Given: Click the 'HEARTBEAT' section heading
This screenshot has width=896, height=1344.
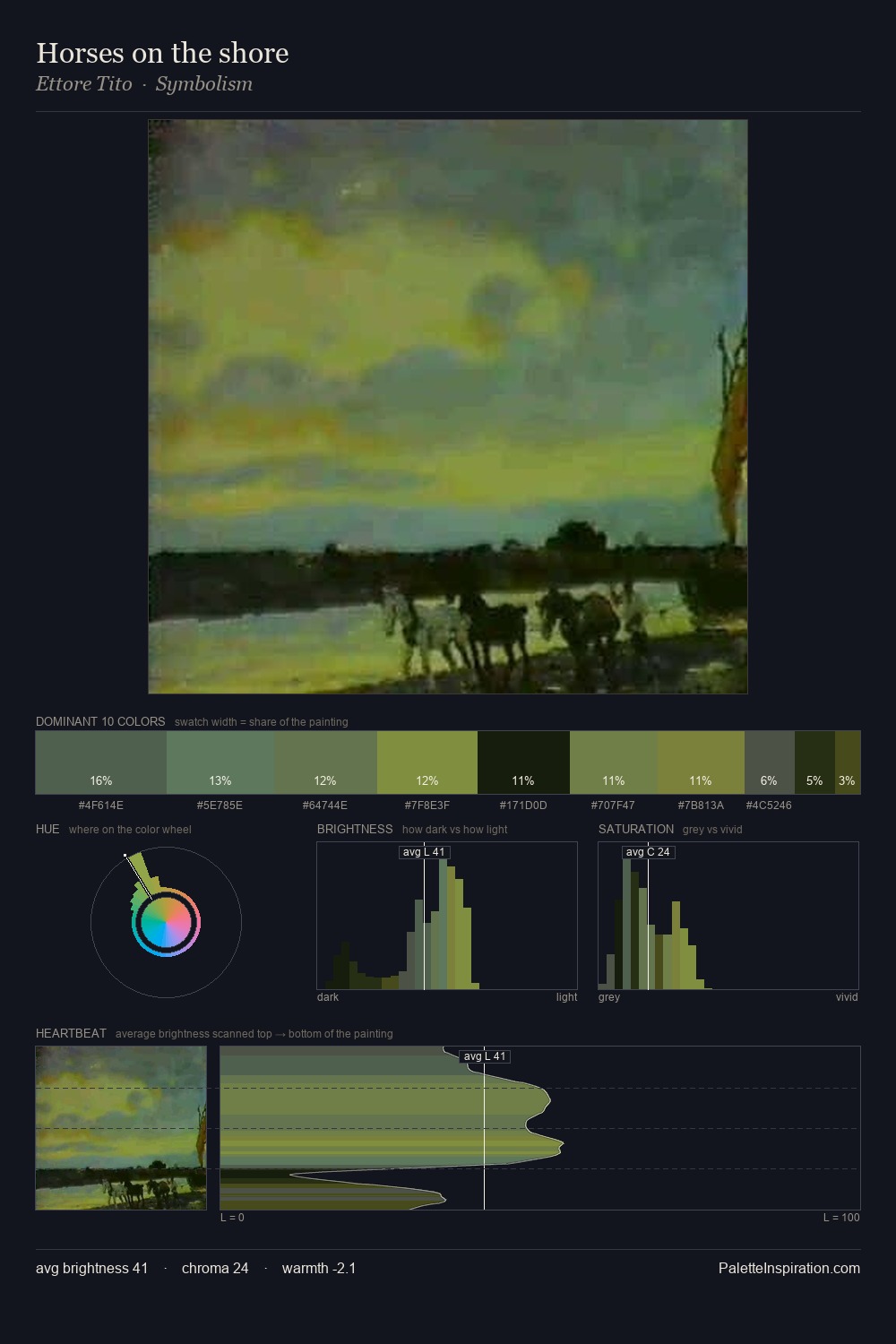Looking at the screenshot, I should click(71, 1033).
